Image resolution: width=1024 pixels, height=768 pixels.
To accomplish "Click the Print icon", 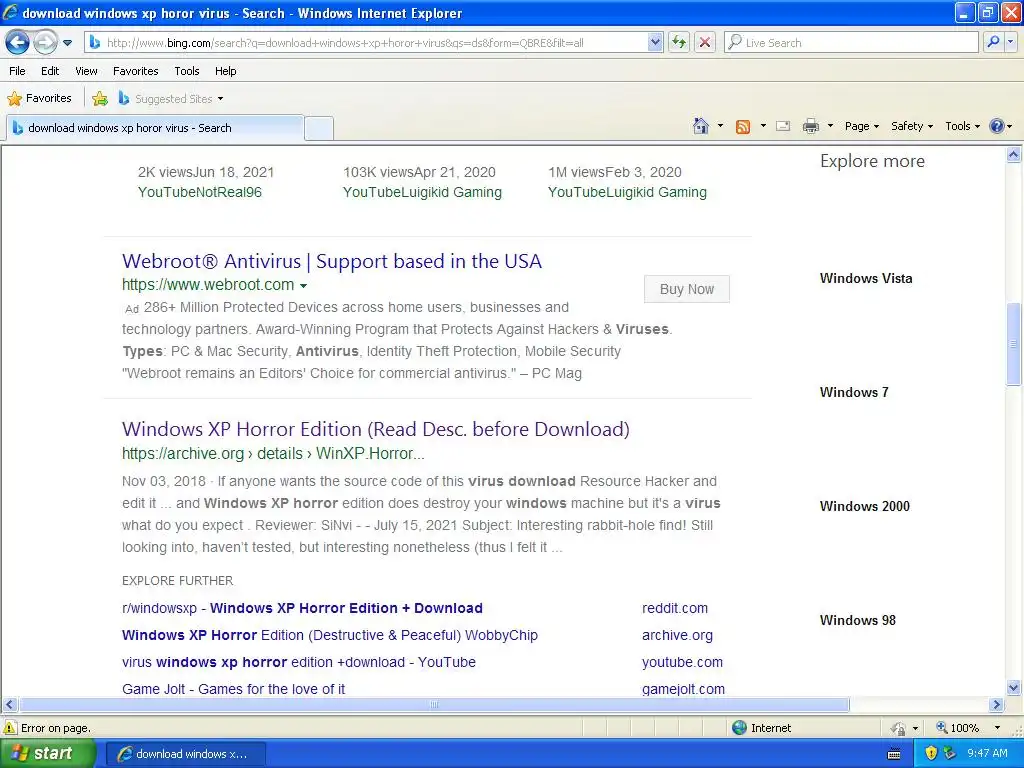I will [x=810, y=126].
